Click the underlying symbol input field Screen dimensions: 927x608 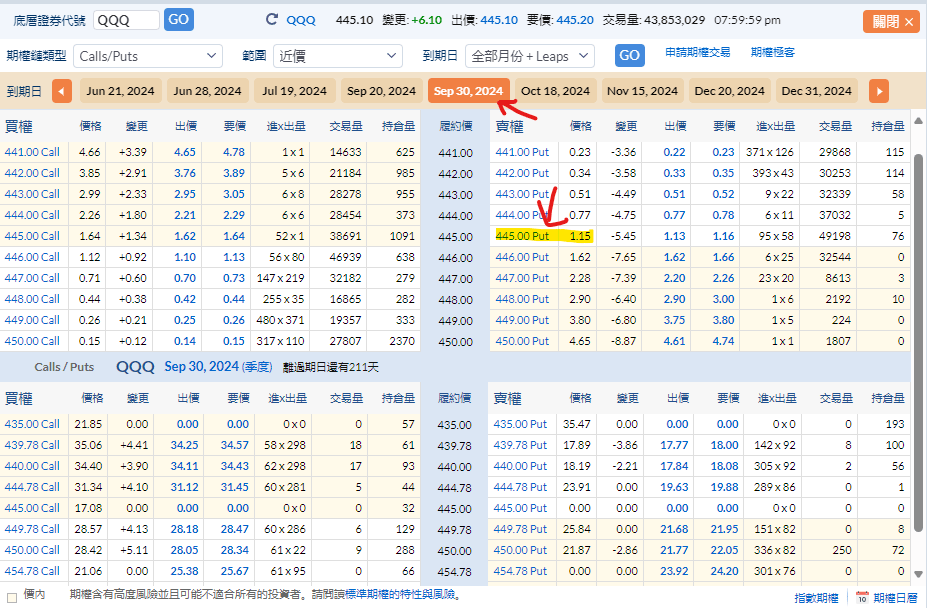(x=126, y=20)
